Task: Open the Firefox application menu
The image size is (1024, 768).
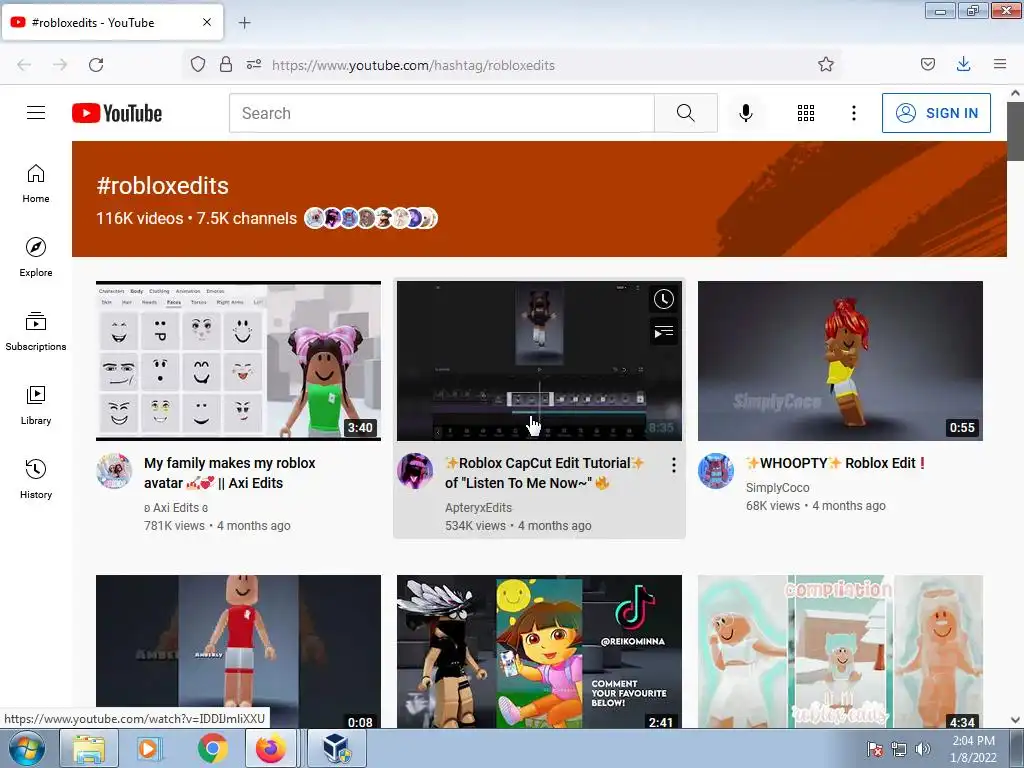Action: click(1000, 64)
